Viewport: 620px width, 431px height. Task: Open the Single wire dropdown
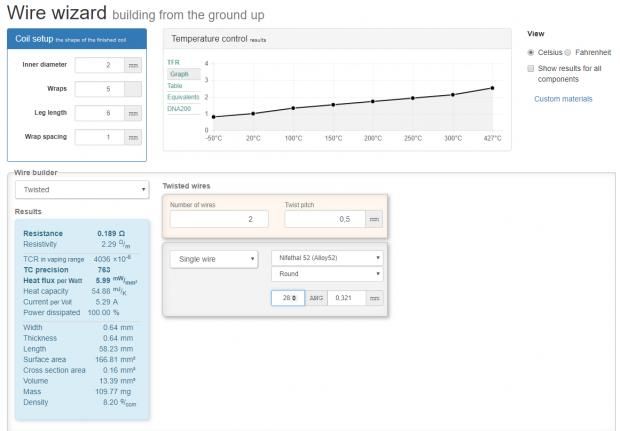(214, 259)
